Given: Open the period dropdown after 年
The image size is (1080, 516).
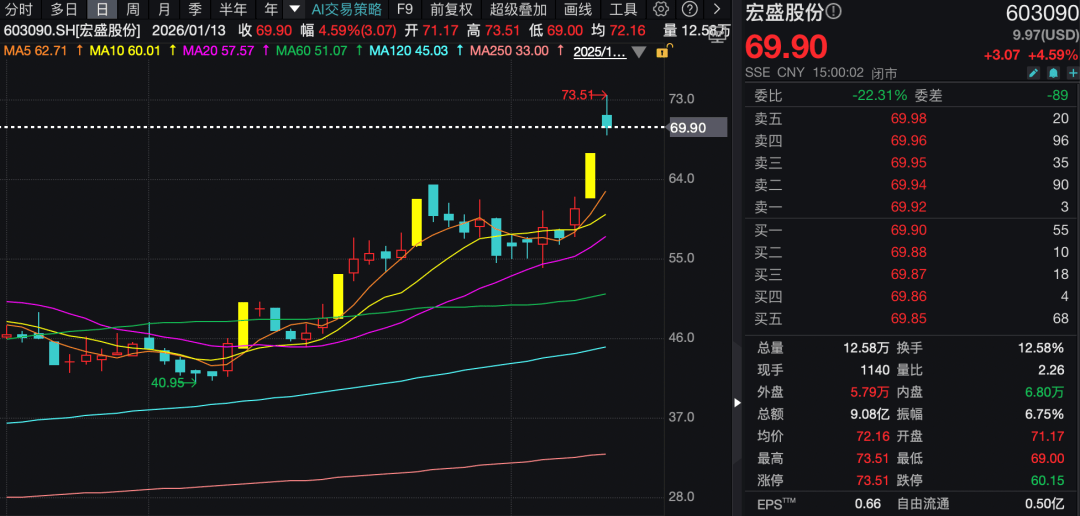Looking at the screenshot, I should [293, 9].
